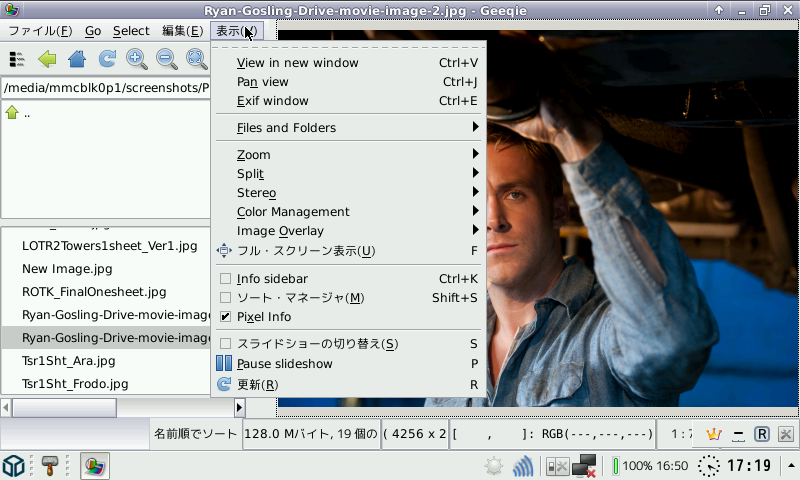The height and width of the screenshot is (480, 800).
Task: Click the brightness sun tray icon
Action: [x=494, y=466]
